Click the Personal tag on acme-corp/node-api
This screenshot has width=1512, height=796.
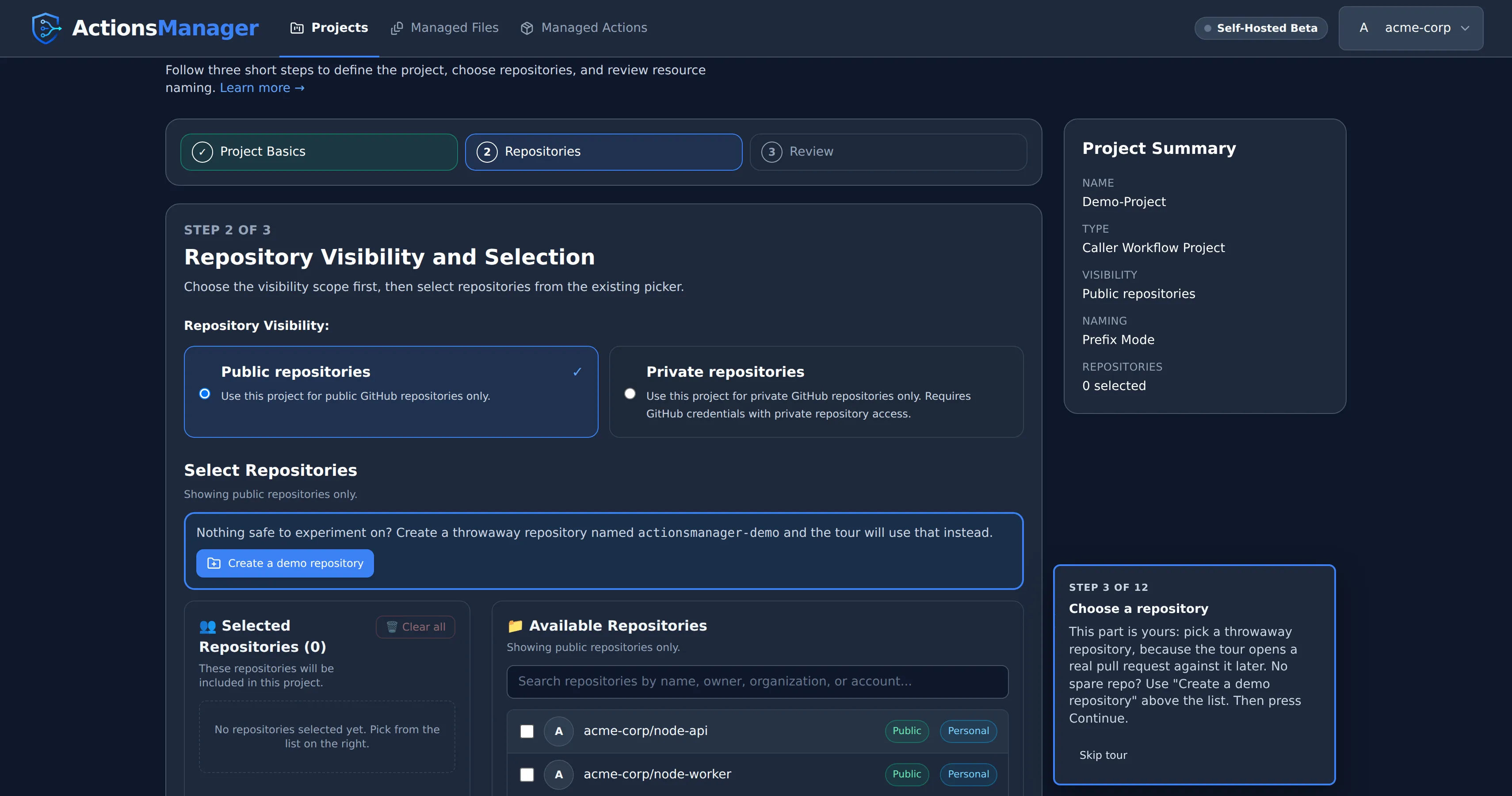click(968, 731)
